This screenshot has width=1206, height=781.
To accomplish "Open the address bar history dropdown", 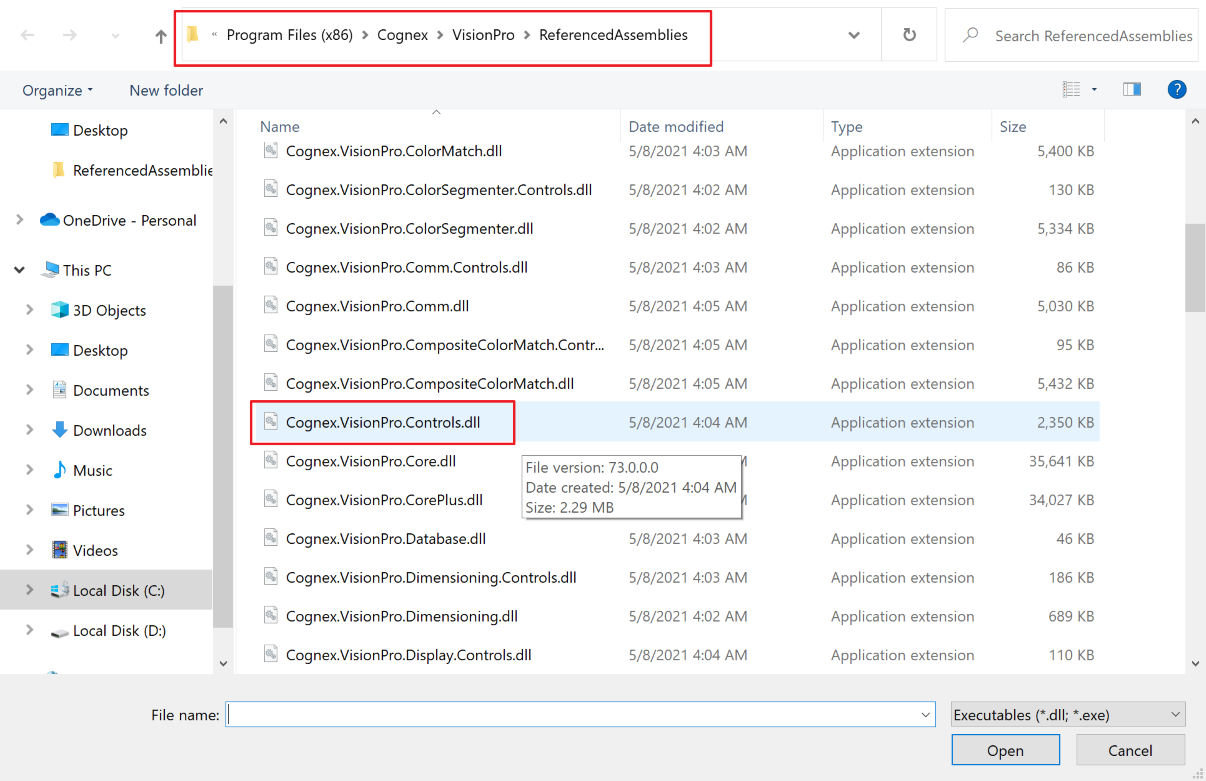I will (x=853, y=34).
